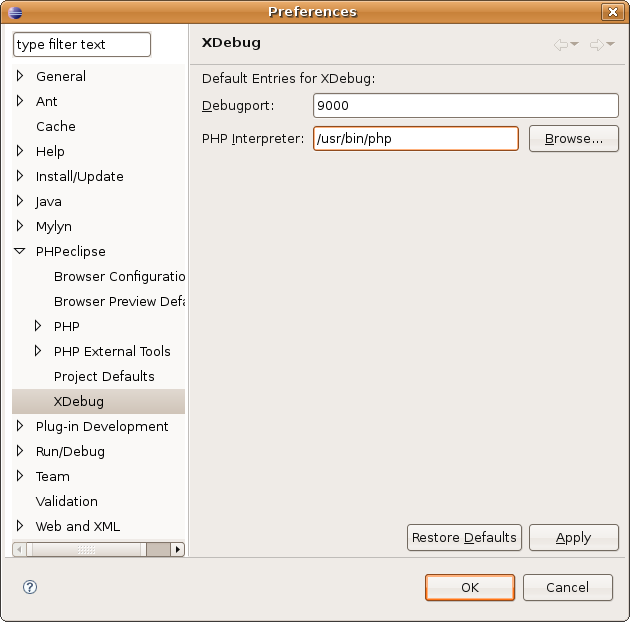Click the Restore Defaults button
This screenshot has height=622, width=630.
click(464, 537)
